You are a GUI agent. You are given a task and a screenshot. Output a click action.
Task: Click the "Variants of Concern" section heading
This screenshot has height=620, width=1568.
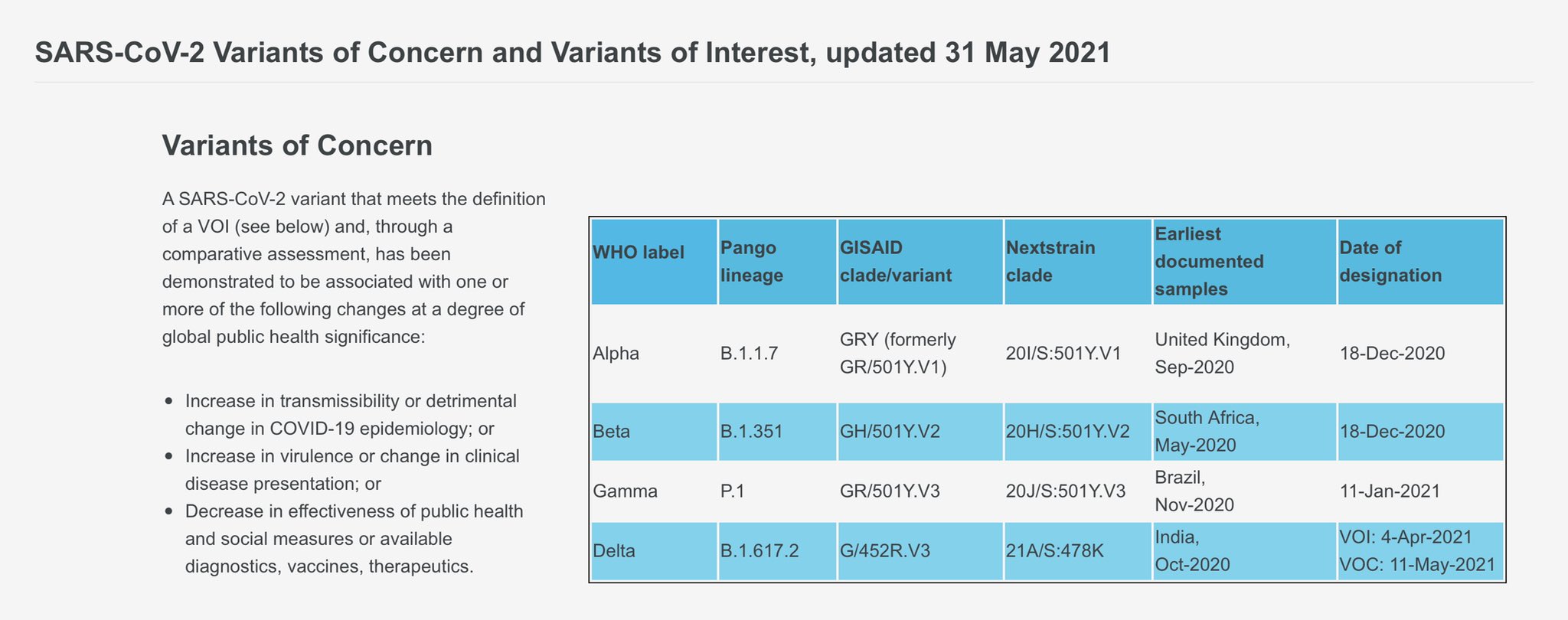pyautogui.click(x=297, y=145)
